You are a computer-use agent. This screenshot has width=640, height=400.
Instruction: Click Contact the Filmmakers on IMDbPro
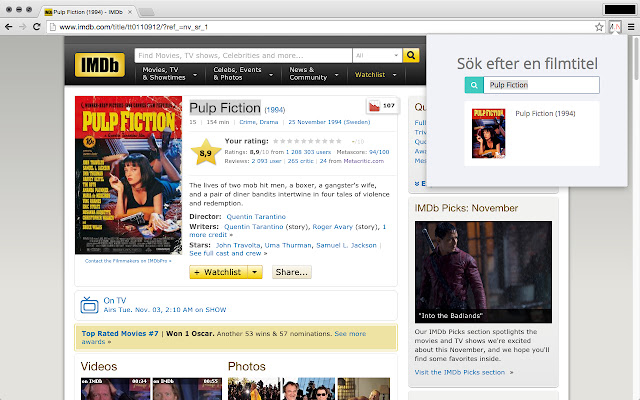click(x=128, y=261)
